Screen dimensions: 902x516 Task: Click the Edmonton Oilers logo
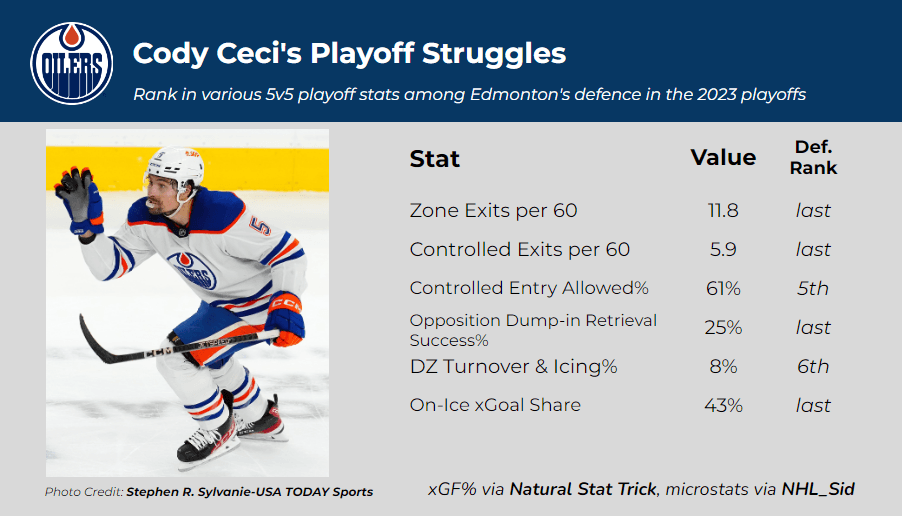click(x=70, y=62)
